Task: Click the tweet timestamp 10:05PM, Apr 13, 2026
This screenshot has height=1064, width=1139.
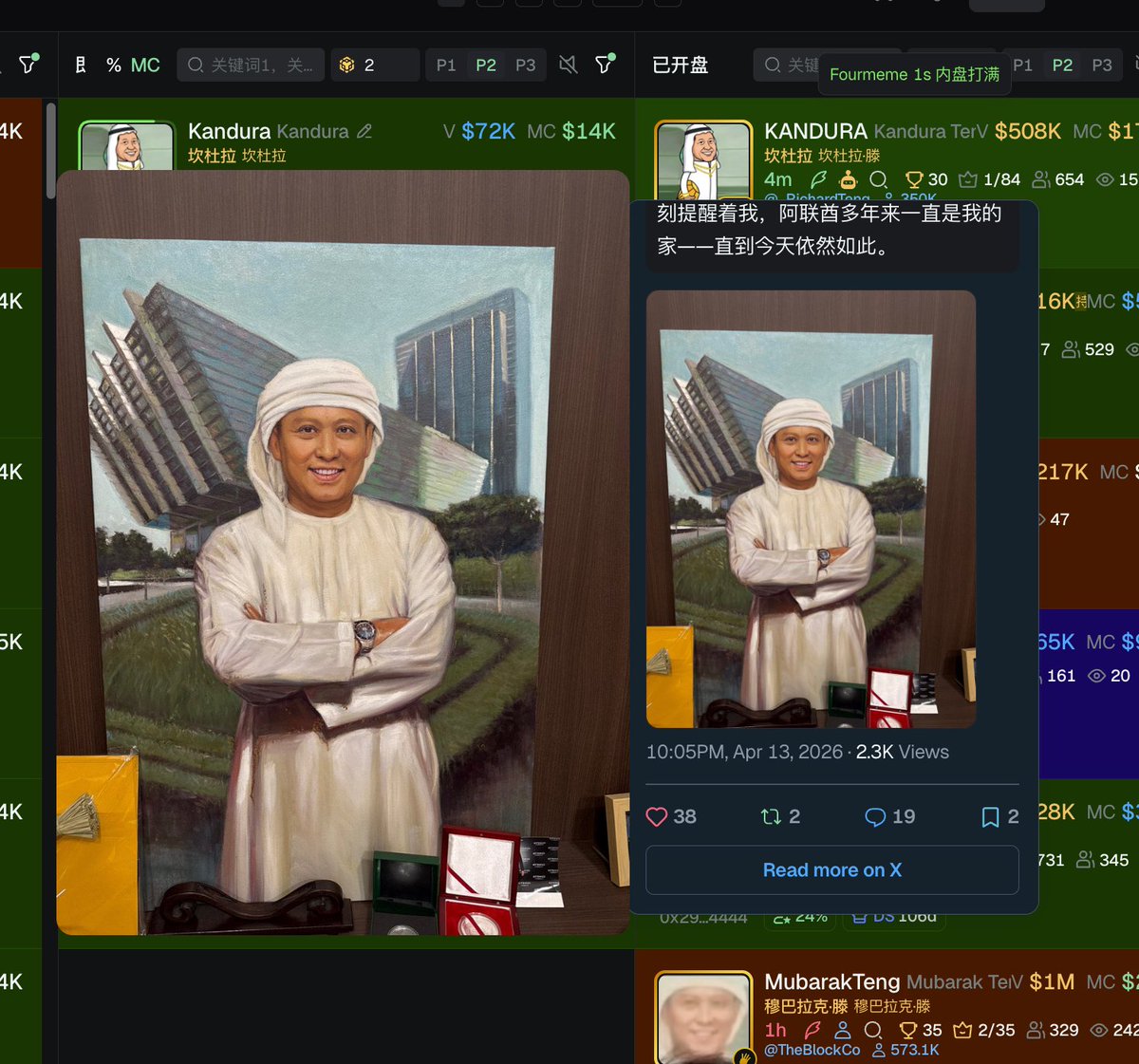Action: [744, 752]
